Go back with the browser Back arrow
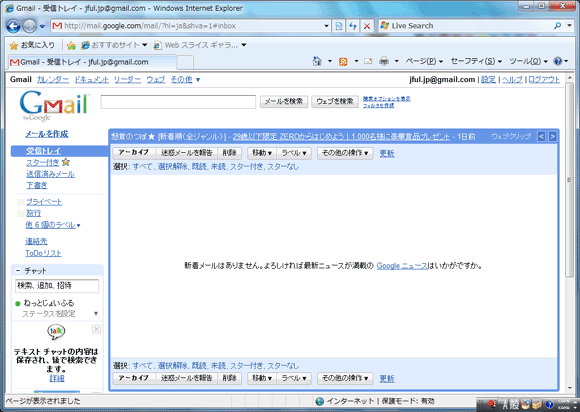The width and height of the screenshot is (580, 412). [x=13, y=26]
